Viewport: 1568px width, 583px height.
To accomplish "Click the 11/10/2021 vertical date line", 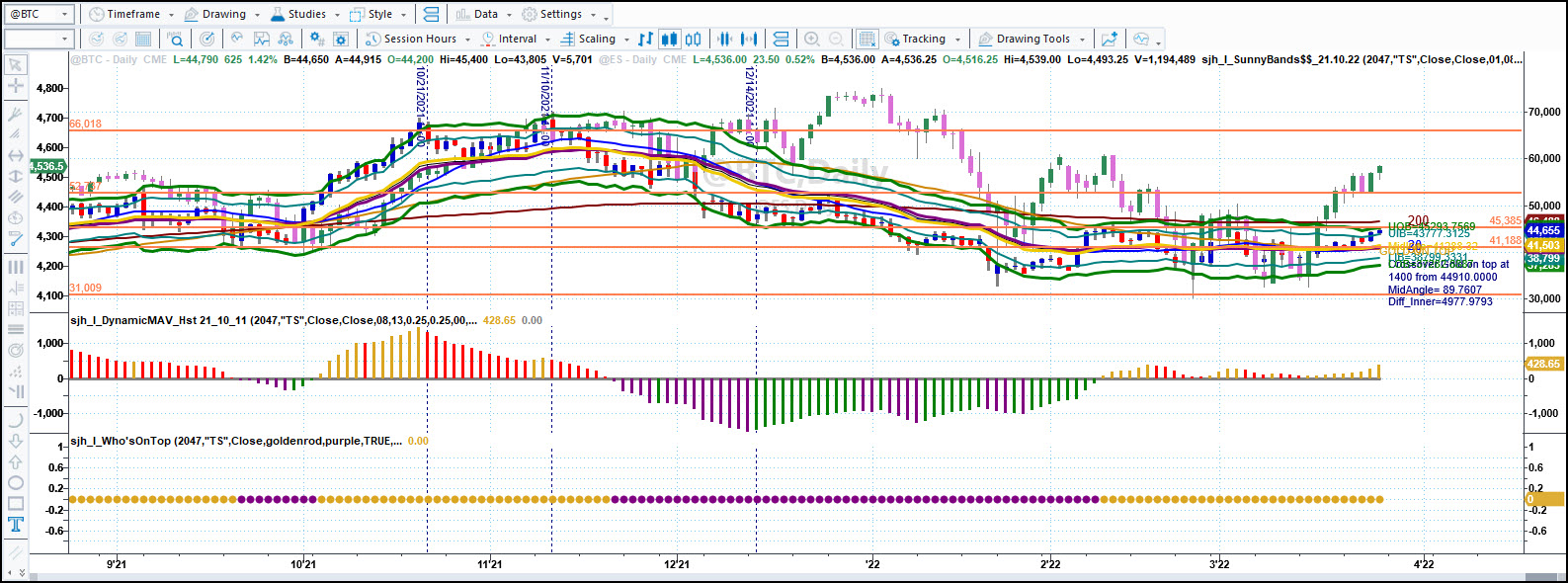I will (551, 308).
